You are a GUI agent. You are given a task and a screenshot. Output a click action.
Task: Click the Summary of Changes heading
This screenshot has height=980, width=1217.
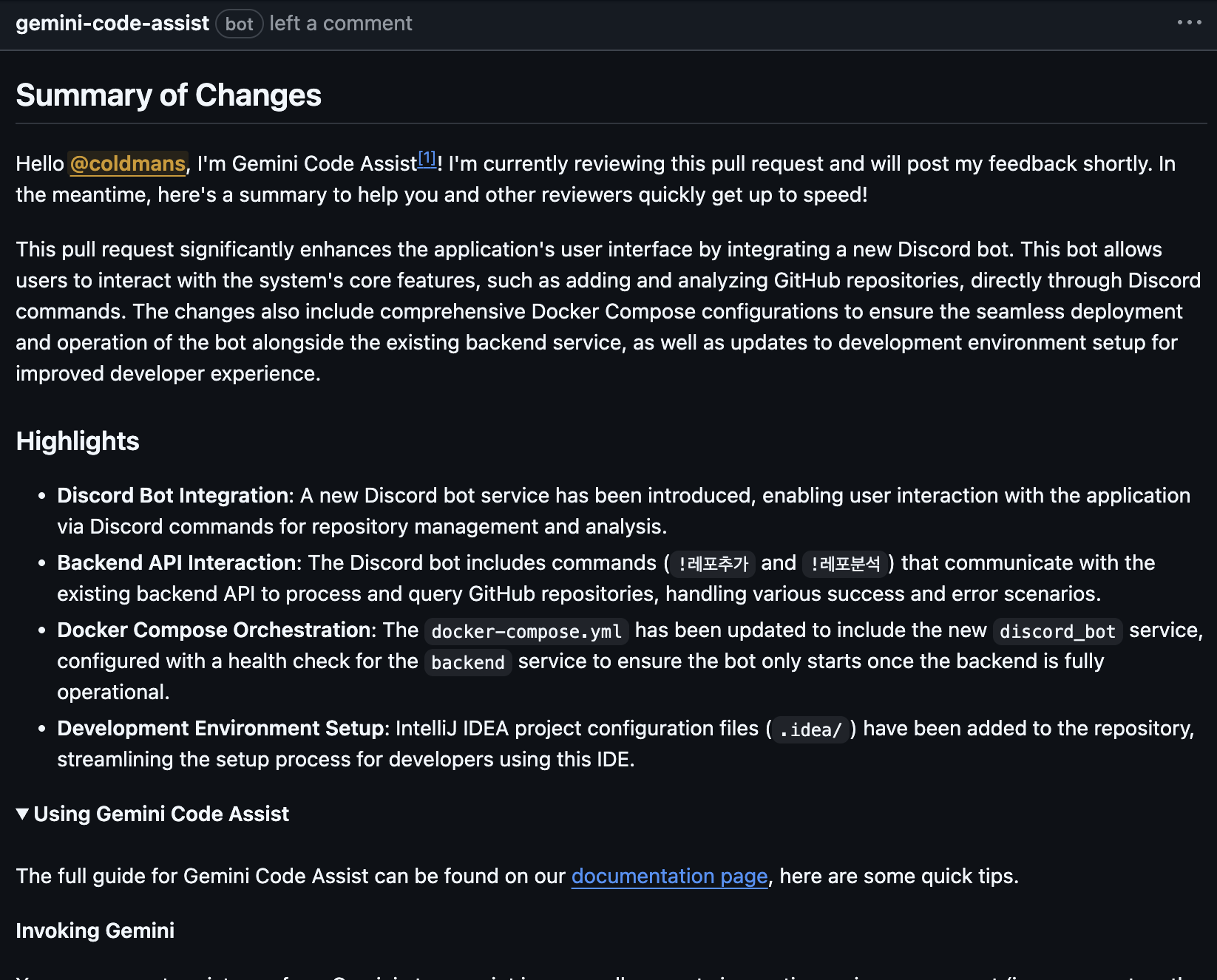click(x=169, y=95)
